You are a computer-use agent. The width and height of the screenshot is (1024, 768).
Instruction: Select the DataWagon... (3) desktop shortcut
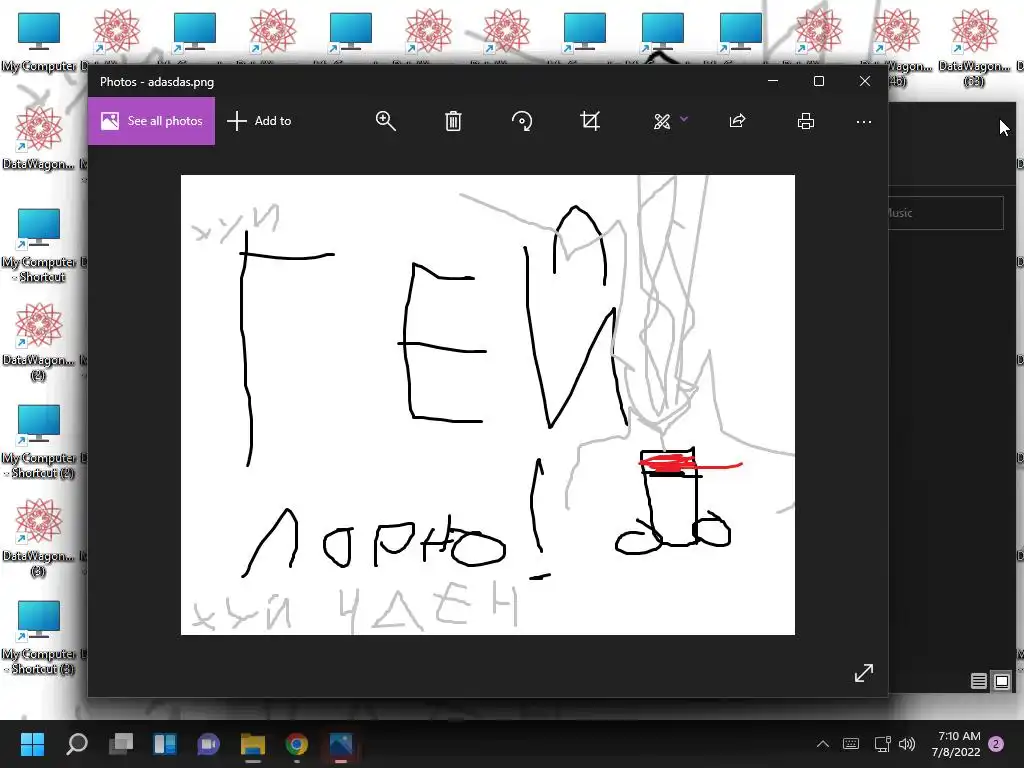pos(39,538)
